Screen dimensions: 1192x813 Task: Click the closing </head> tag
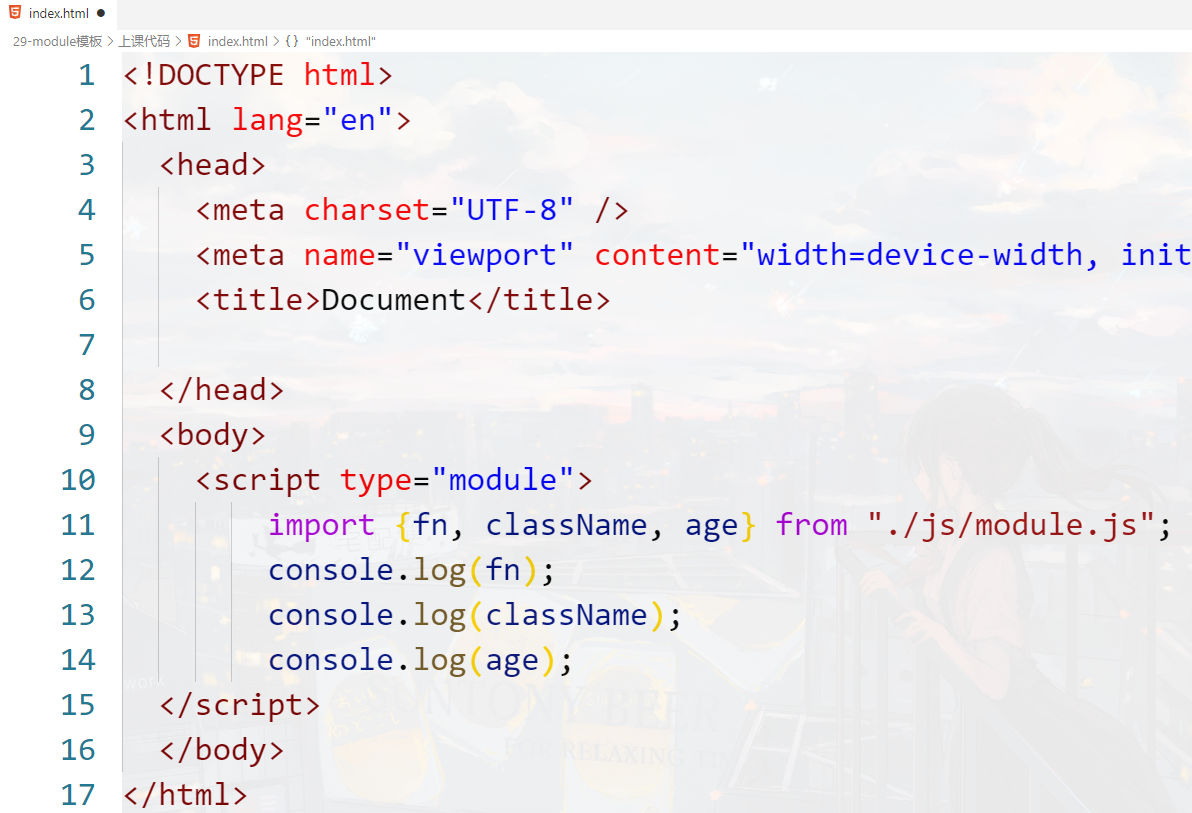tap(221, 390)
